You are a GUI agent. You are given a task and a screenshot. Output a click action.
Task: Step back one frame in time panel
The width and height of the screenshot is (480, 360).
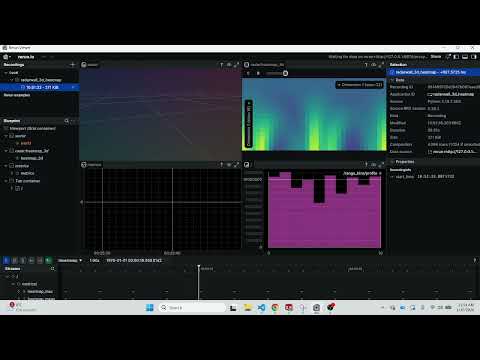click(31, 260)
